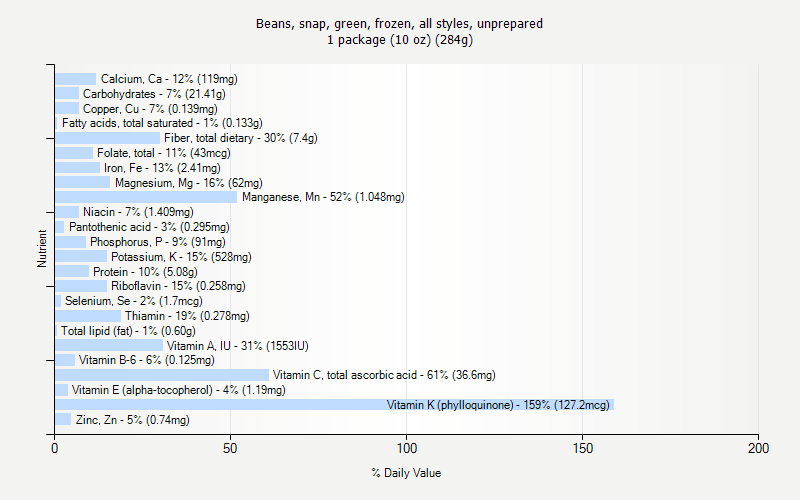Click the vertical Nutrient axis title
The image size is (800, 500).
coord(42,249)
